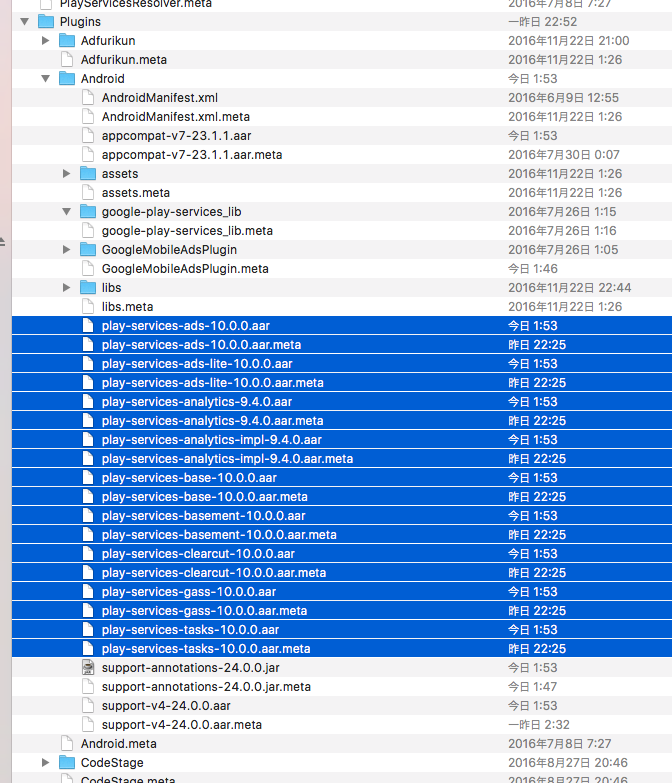Click the Plugins date 一昨日 22:52

click(x=542, y=21)
